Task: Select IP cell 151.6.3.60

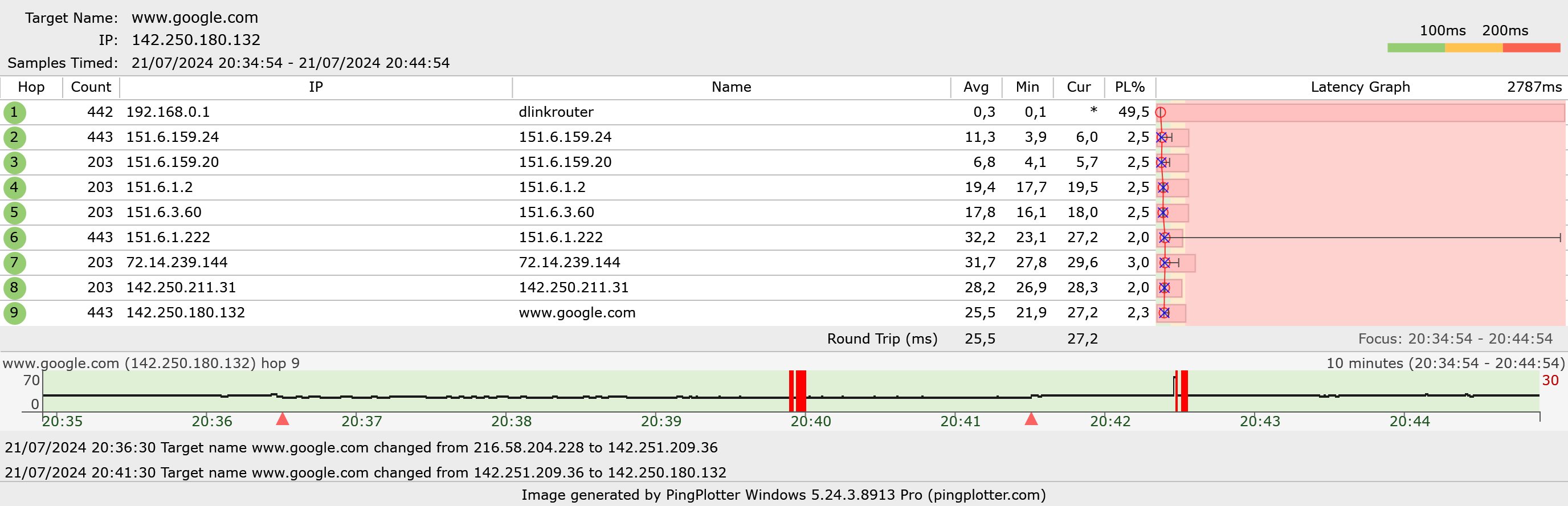Action: (164, 212)
